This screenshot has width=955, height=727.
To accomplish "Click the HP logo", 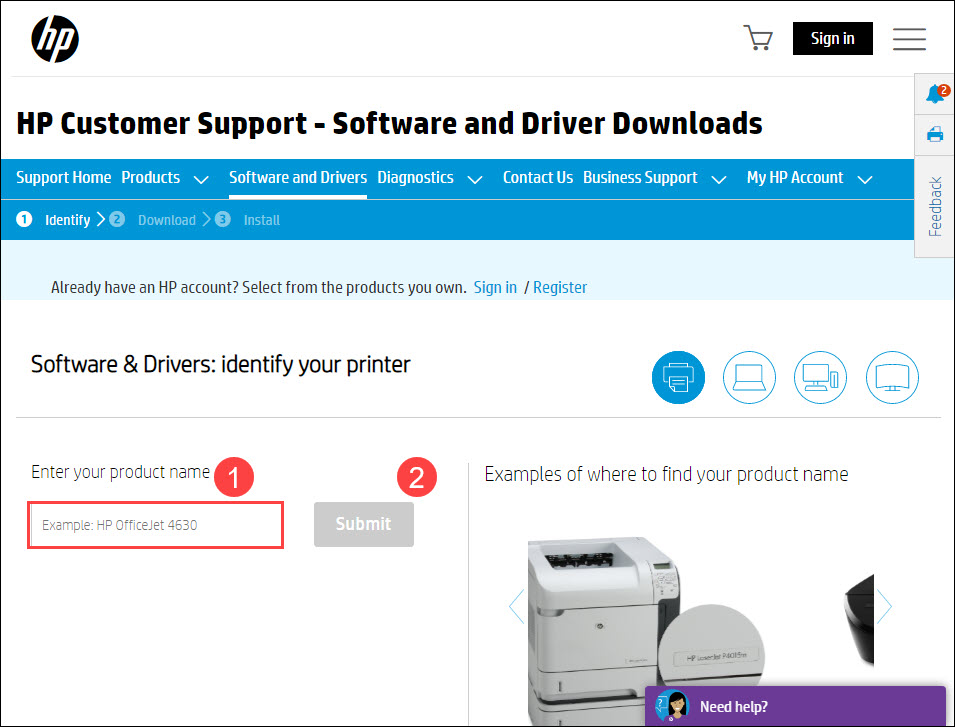I will 55,39.
